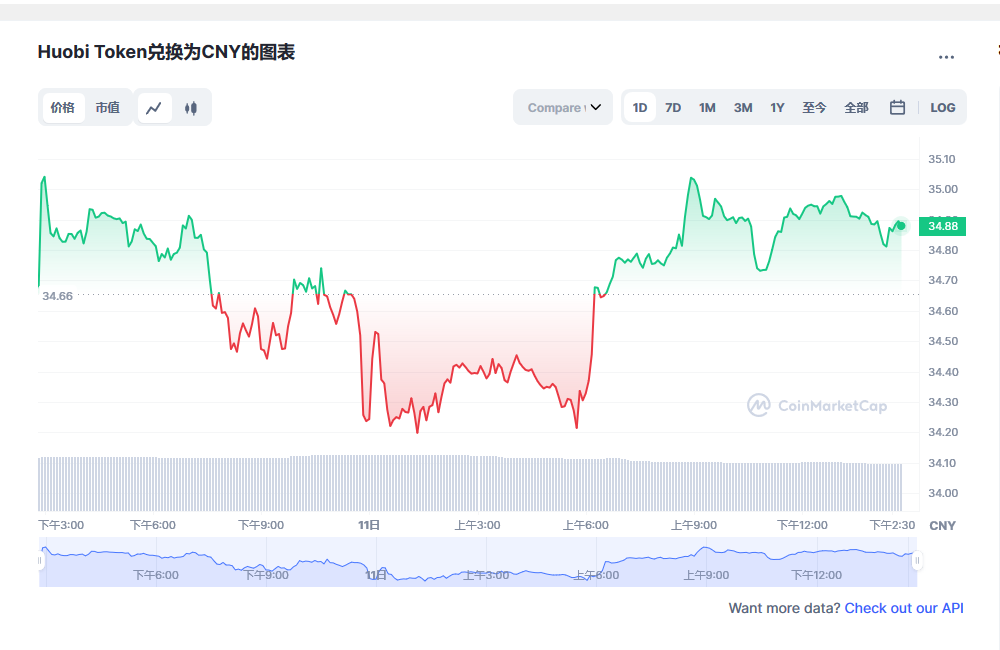
Task: Click the 35.10 axis value
Action: point(941,159)
